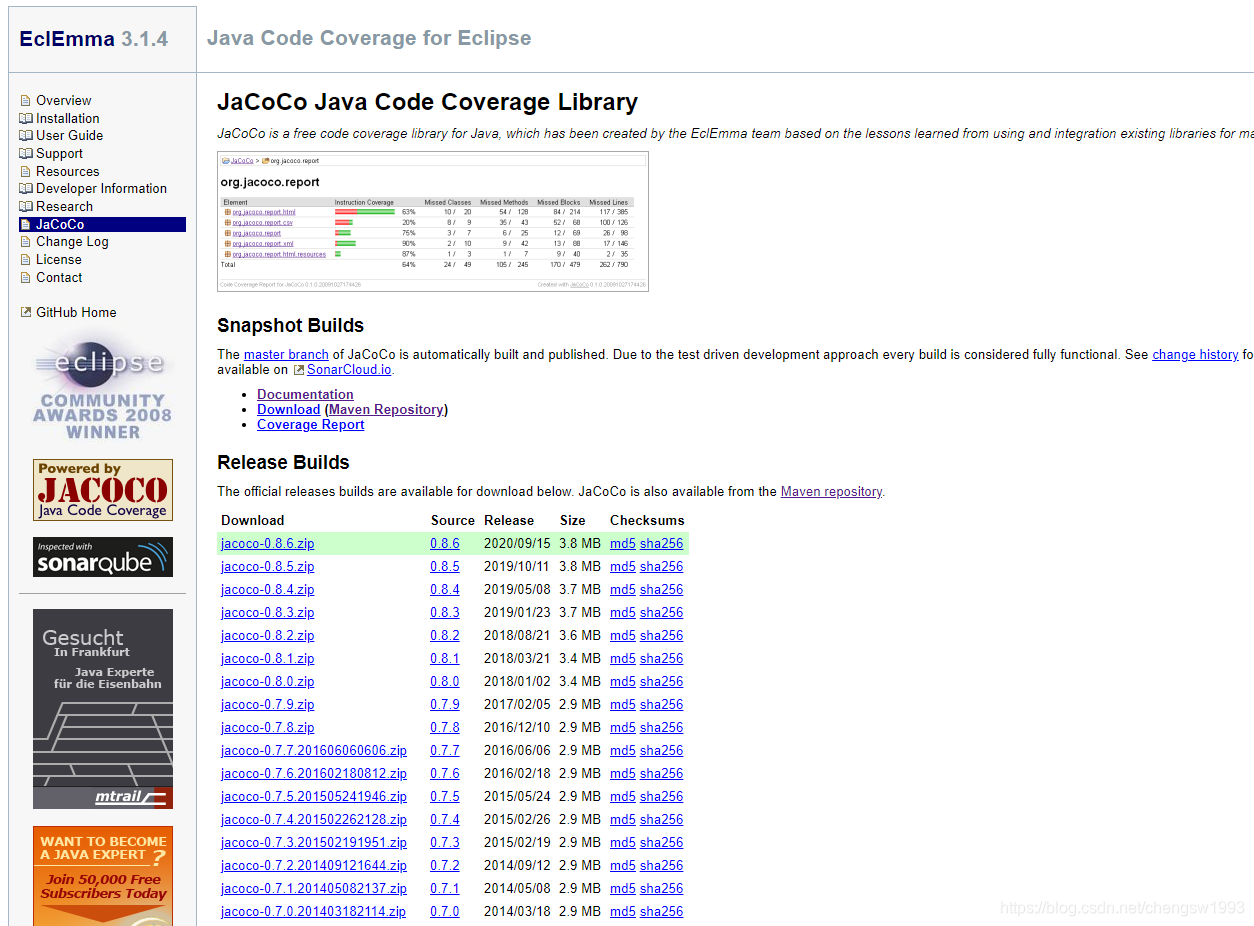This screenshot has height=926, width=1254.
Task: Open the snapshot Maven Repository link in parentheses
Action: coord(386,409)
